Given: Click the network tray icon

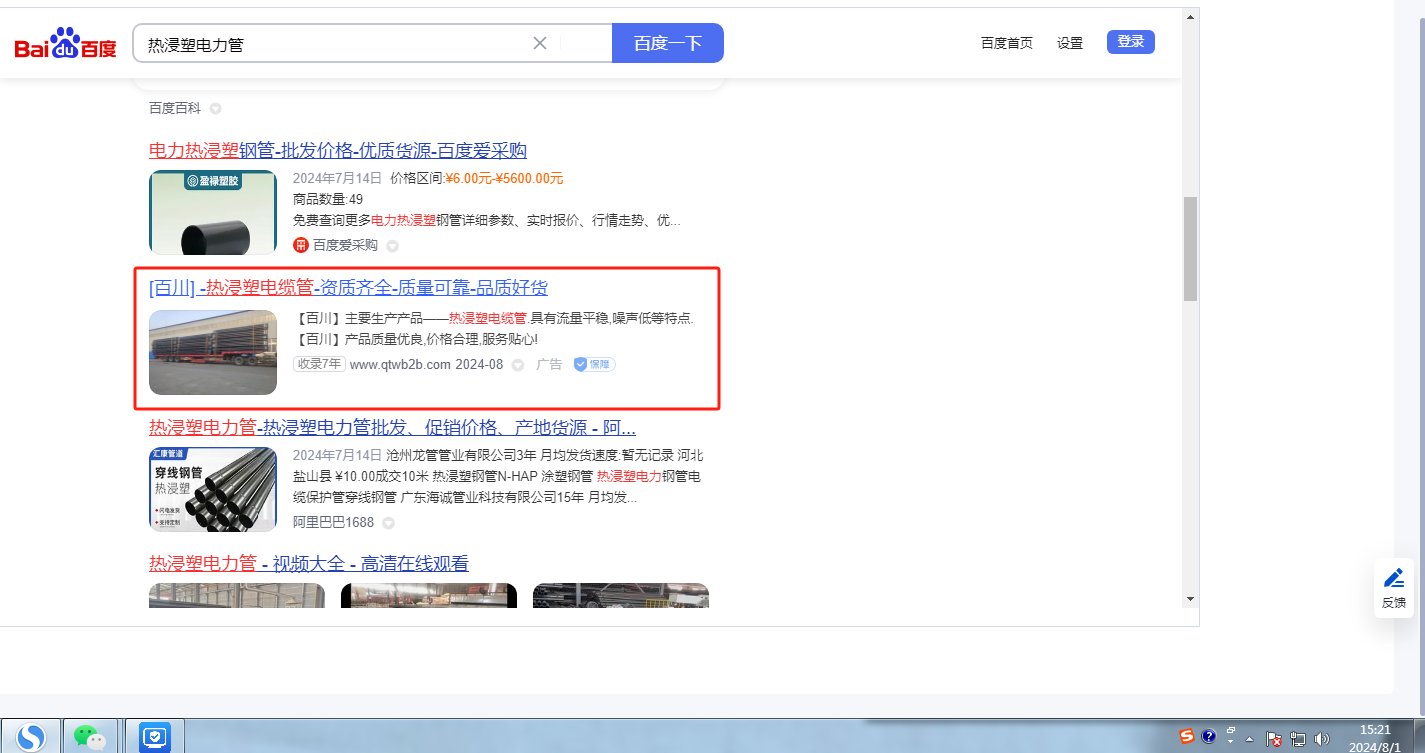Looking at the screenshot, I should pos(1298,740).
